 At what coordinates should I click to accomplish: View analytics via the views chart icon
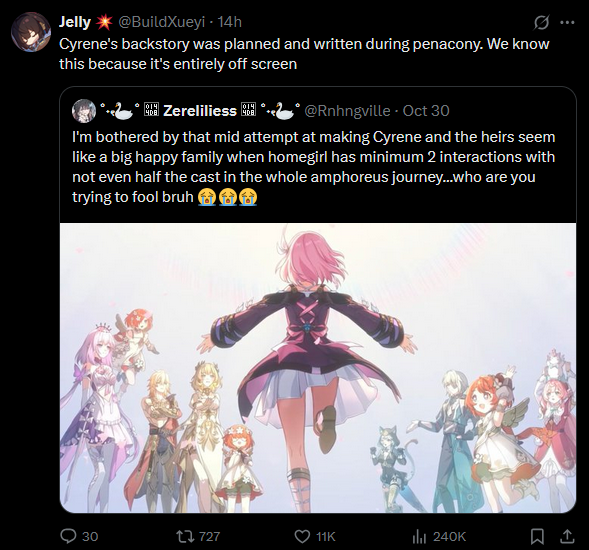click(419, 536)
